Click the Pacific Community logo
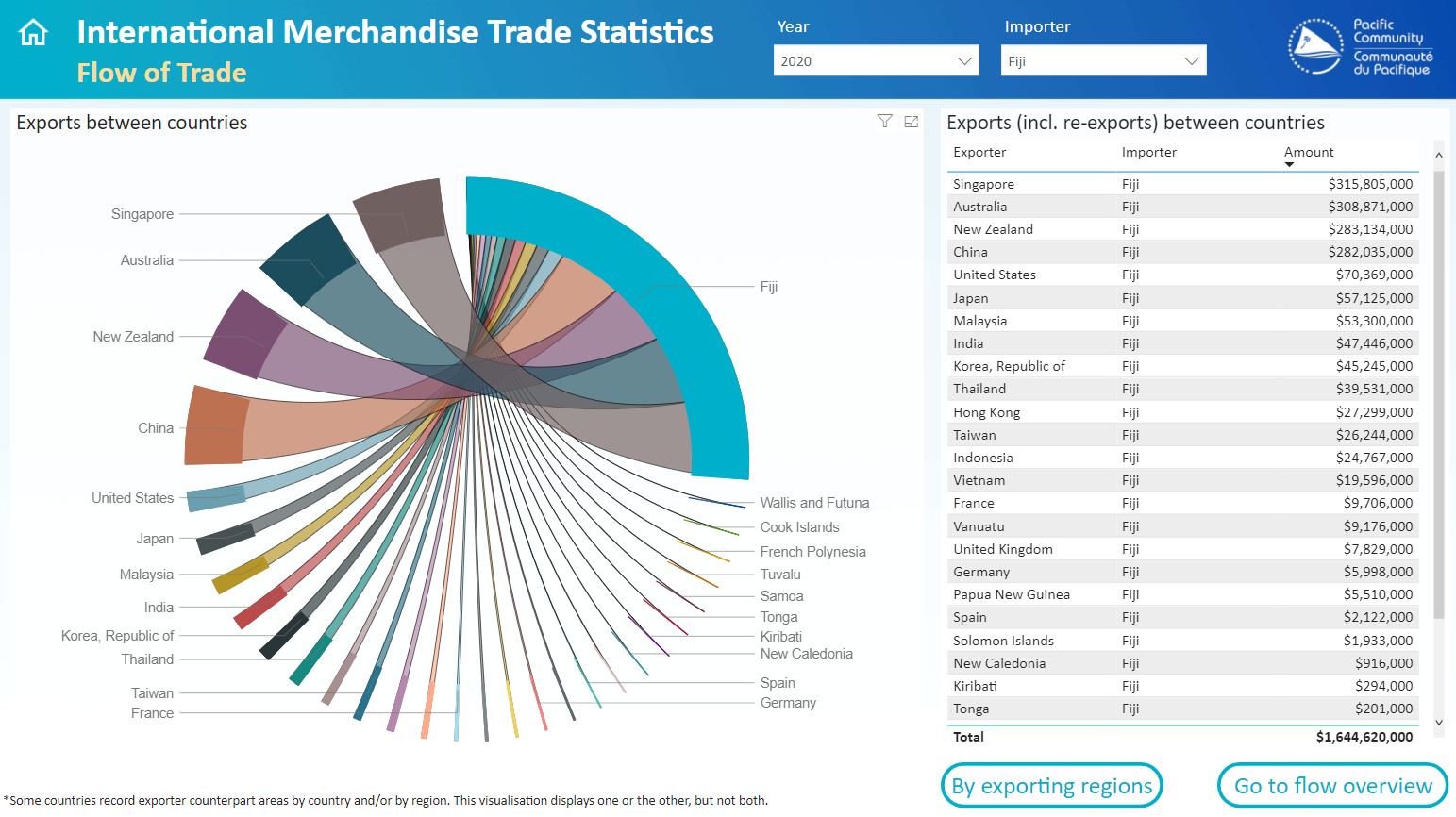The height and width of the screenshot is (817, 1456). (1360, 47)
